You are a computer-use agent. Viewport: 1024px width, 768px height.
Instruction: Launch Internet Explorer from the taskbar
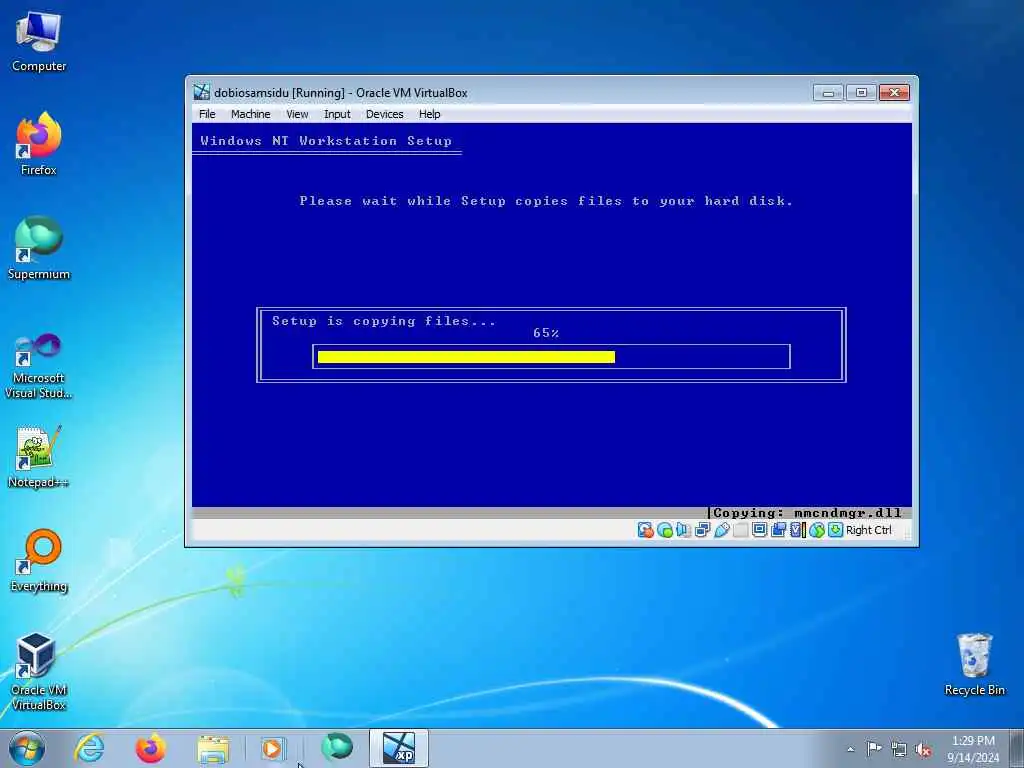tap(89, 748)
